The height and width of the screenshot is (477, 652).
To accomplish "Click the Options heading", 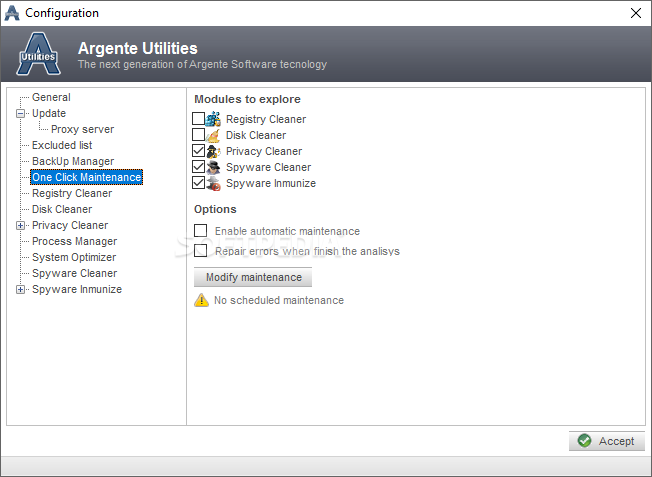I will tap(215, 209).
